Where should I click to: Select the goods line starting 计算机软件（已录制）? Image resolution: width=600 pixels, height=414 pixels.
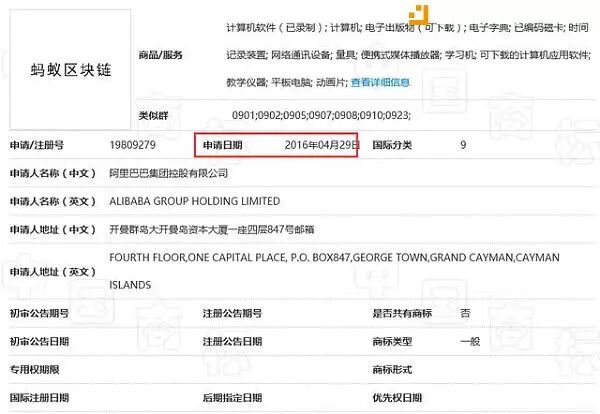pos(408,28)
